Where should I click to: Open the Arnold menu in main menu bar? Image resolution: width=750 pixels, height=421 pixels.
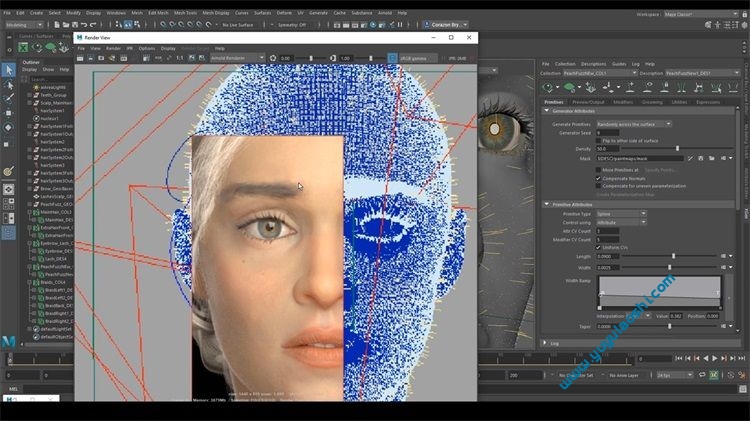pyautogui.click(x=385, y=13)
